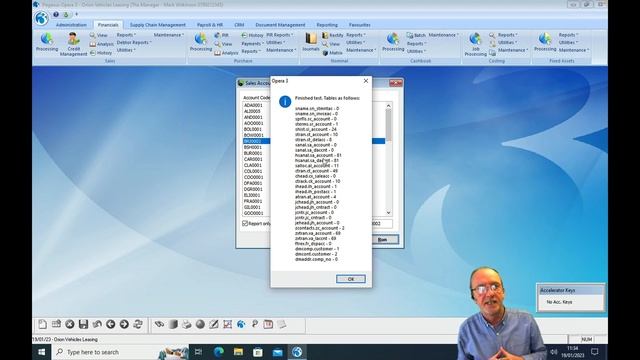Close the Opera 3 message dialog
Viewport: 640px width, 360px height.
point(366,81)
